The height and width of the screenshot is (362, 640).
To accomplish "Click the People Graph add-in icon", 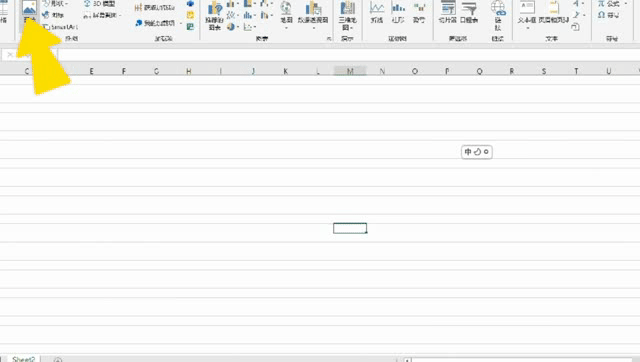I will 190,27.
